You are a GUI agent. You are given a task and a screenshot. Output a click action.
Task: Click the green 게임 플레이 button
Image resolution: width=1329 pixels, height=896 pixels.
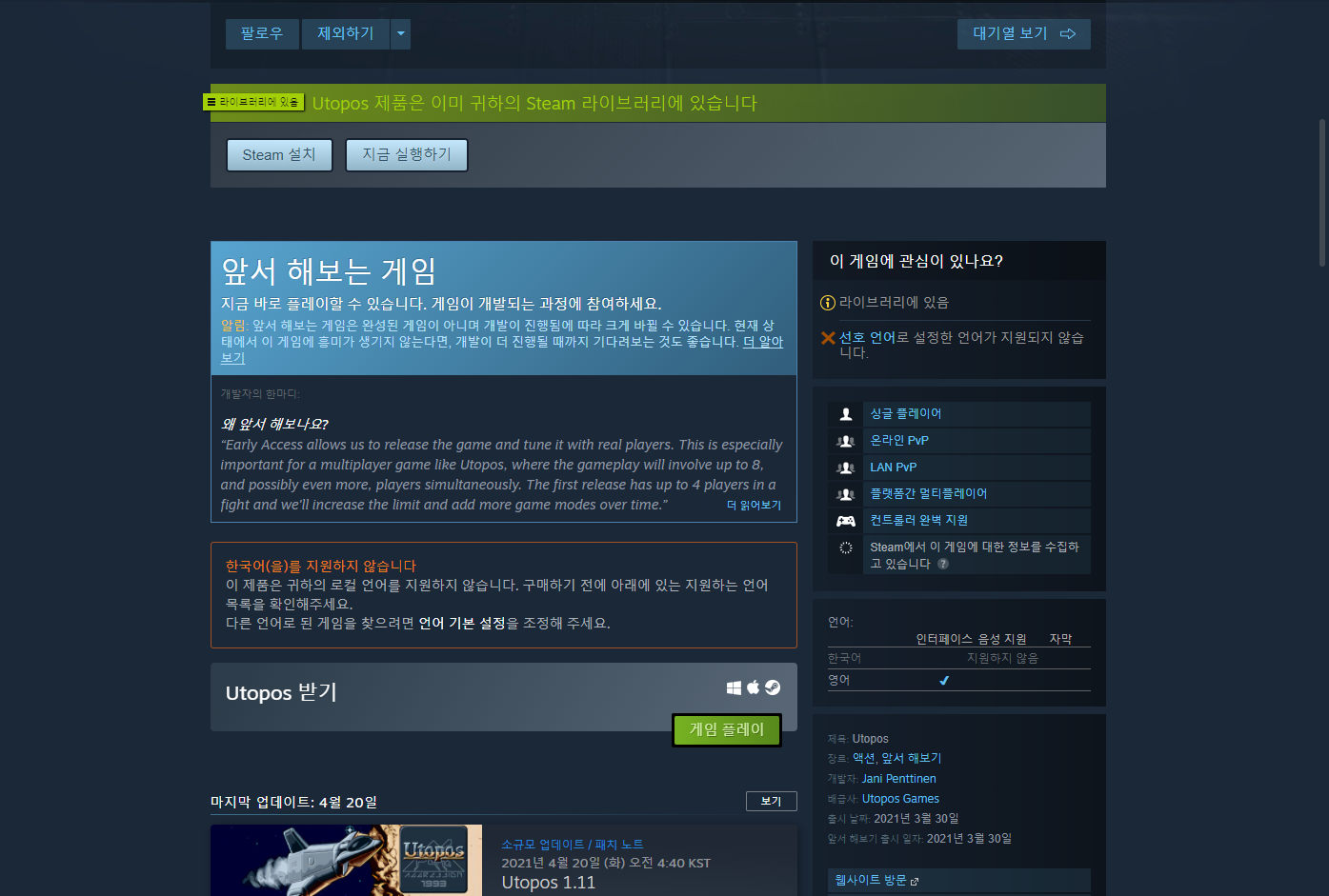[x=727, y=729]
